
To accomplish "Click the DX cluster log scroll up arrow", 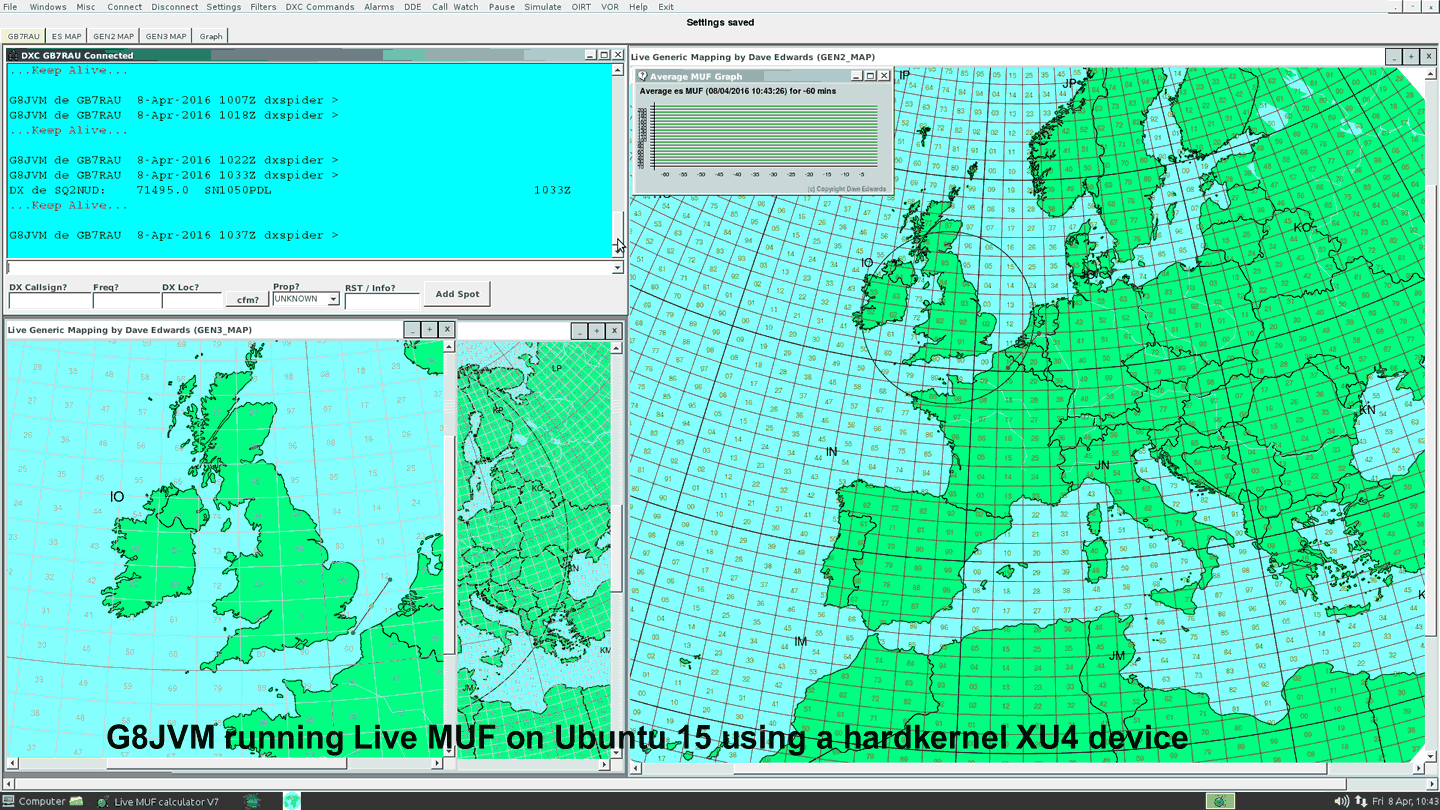I will point(617,69).
